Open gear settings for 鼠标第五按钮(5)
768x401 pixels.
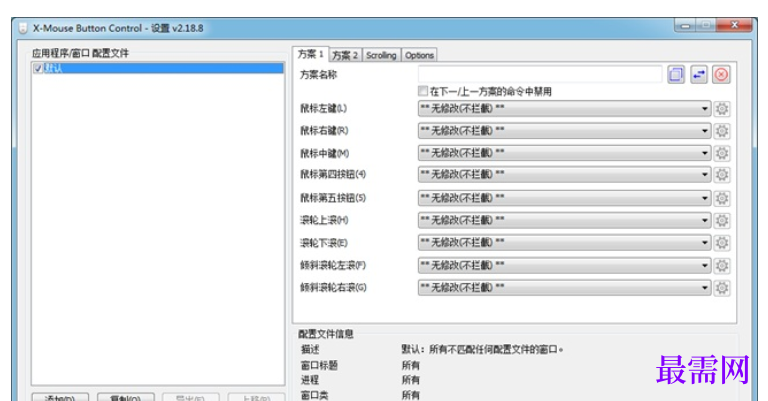coord(721,198)
